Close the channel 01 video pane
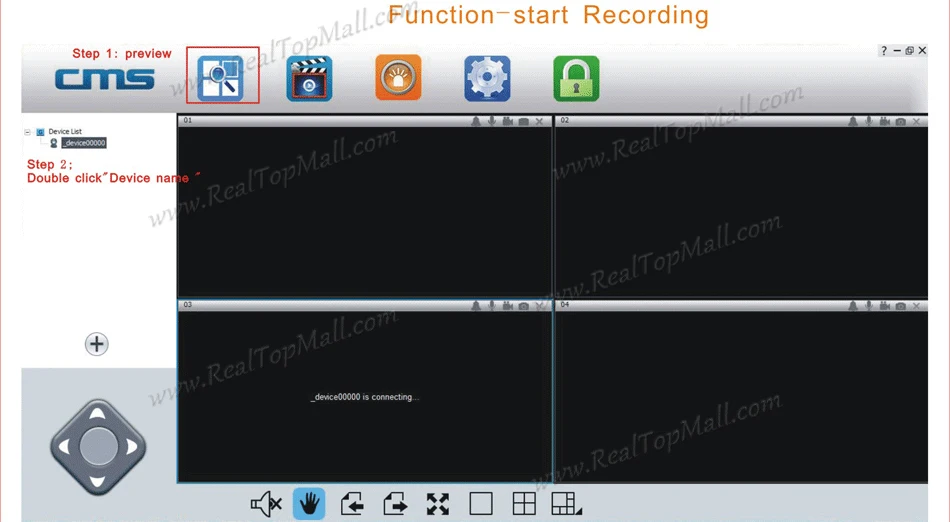950x522 pixels. [x=539, y=122]
